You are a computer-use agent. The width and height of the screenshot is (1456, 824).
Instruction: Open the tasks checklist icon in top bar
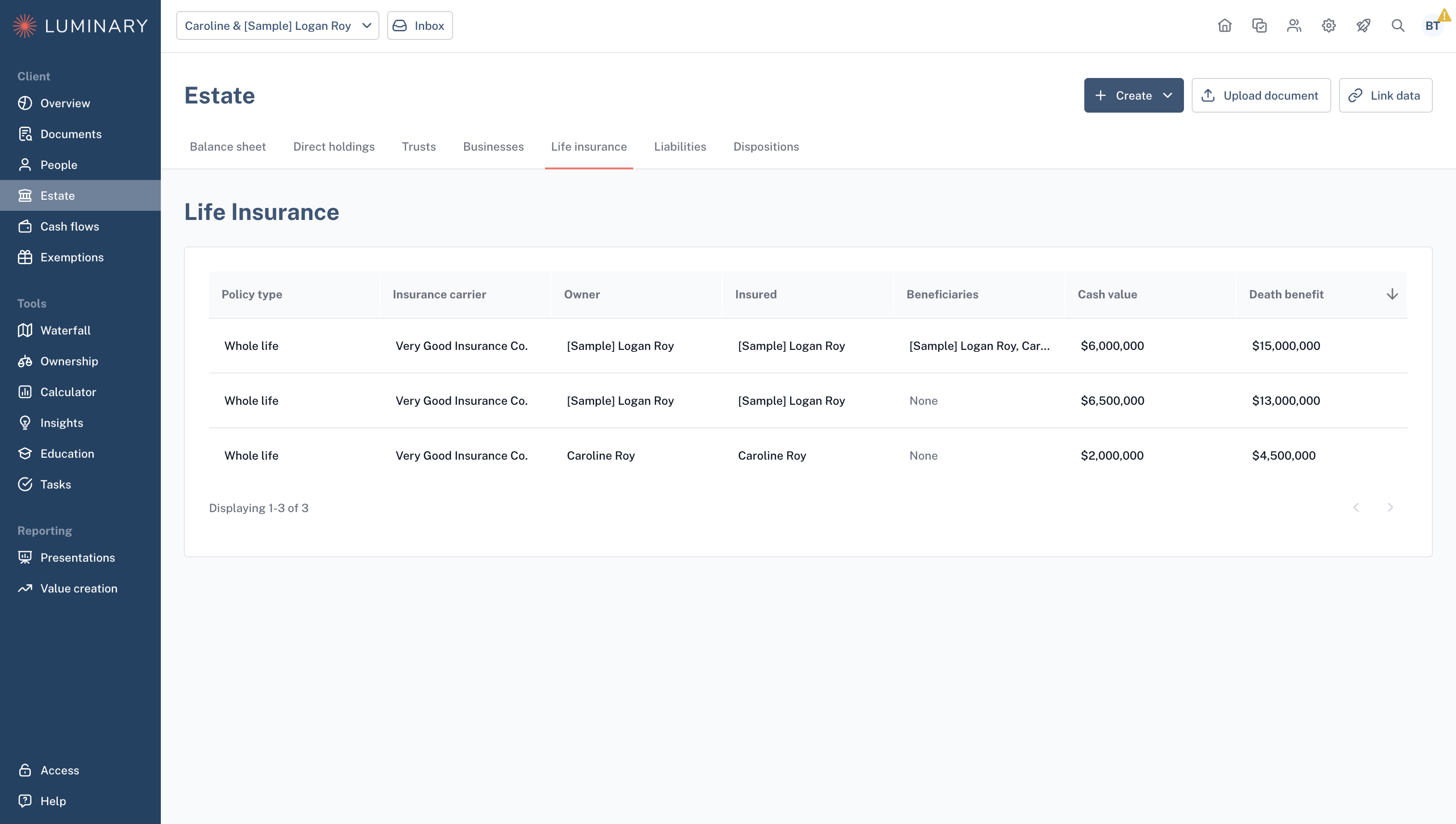(1259, 26)
